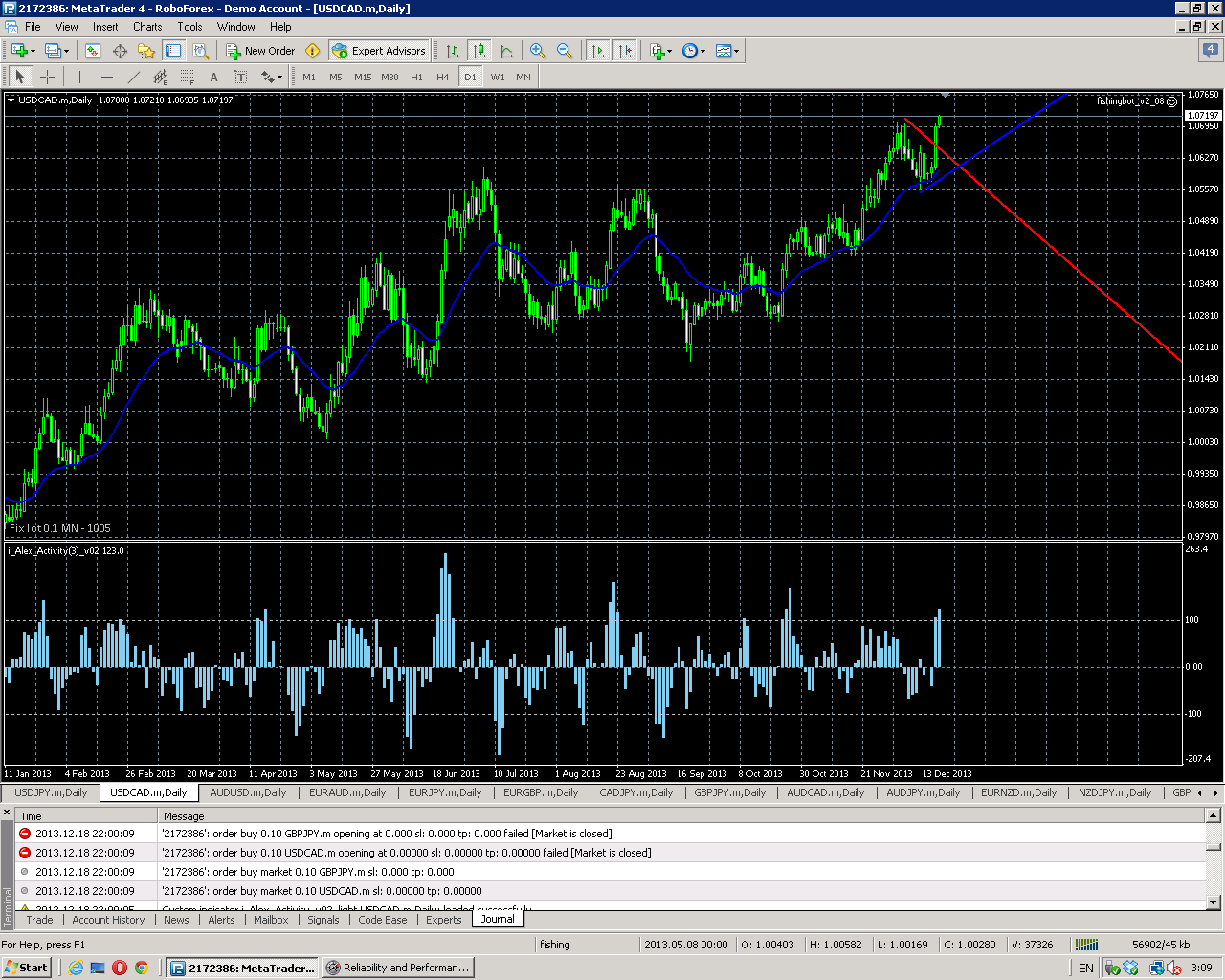Open the Navigator folder-star icon
1225x980 pixels.
coord(146,51)
